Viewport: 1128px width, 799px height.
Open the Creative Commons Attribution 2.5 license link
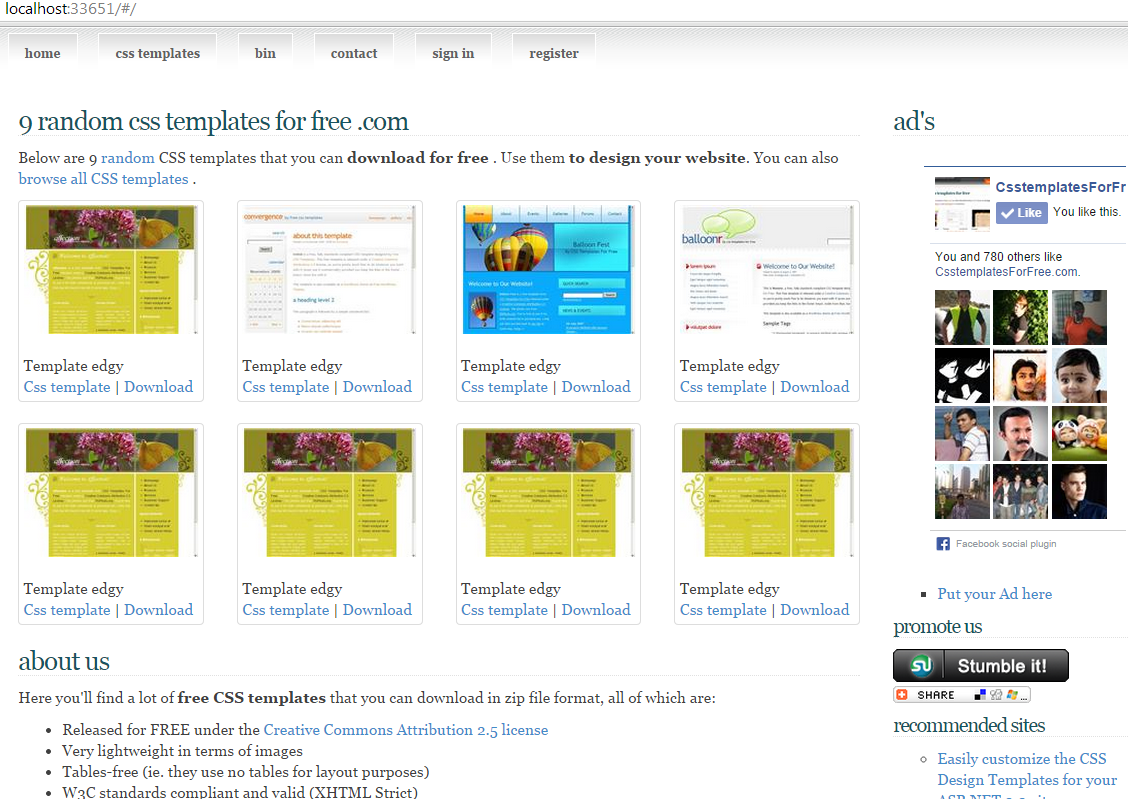click(406, 730)
